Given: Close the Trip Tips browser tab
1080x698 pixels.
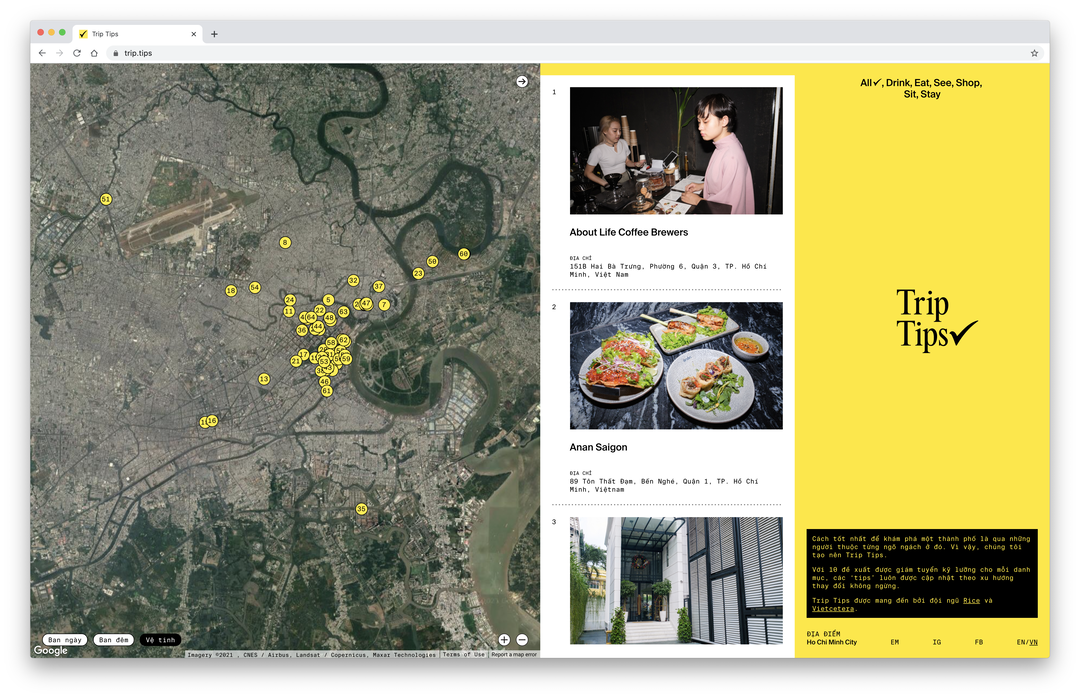Looking at the screenshot, I should 194,34.
